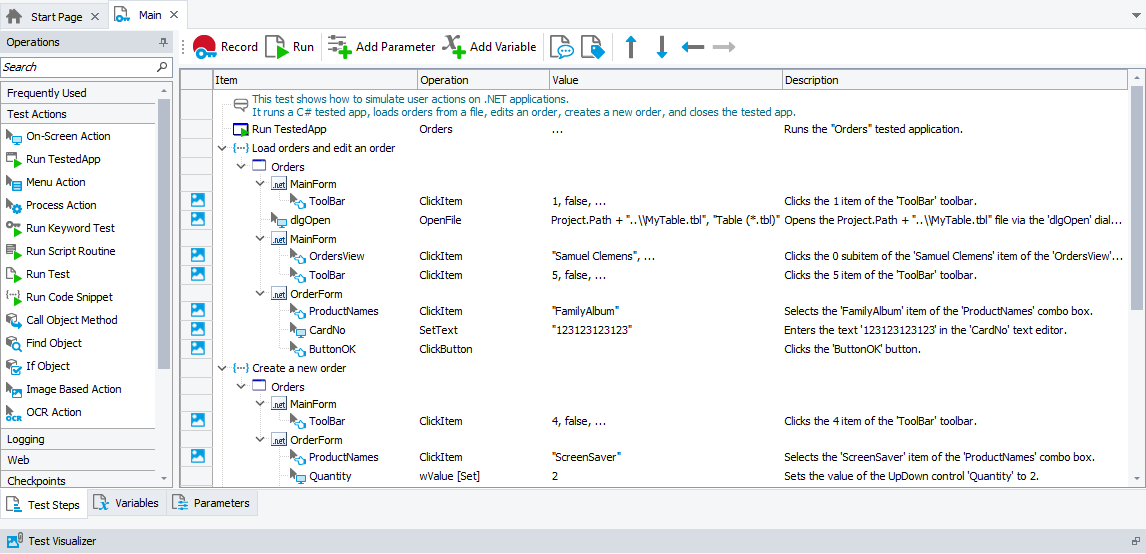Click the speech-bubble comment icon in toolbar
1146x554 pixels.
[x=563, y=47]
